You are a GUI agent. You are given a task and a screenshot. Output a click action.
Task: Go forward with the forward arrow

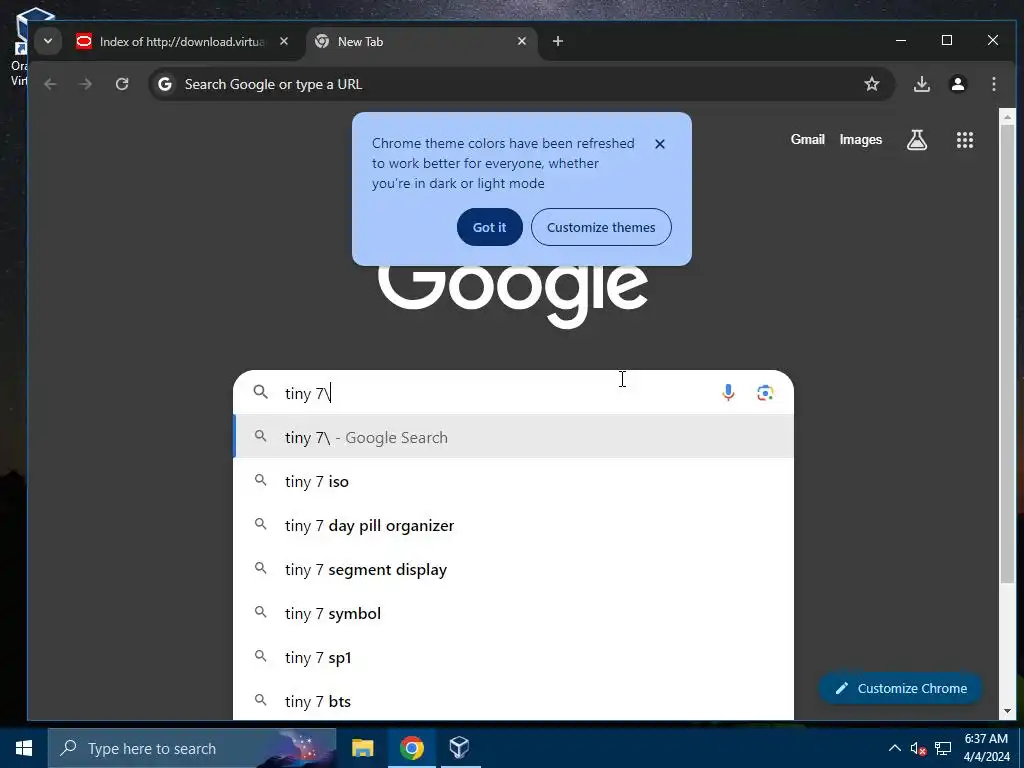pyautogui.click(x=86, y=84)
